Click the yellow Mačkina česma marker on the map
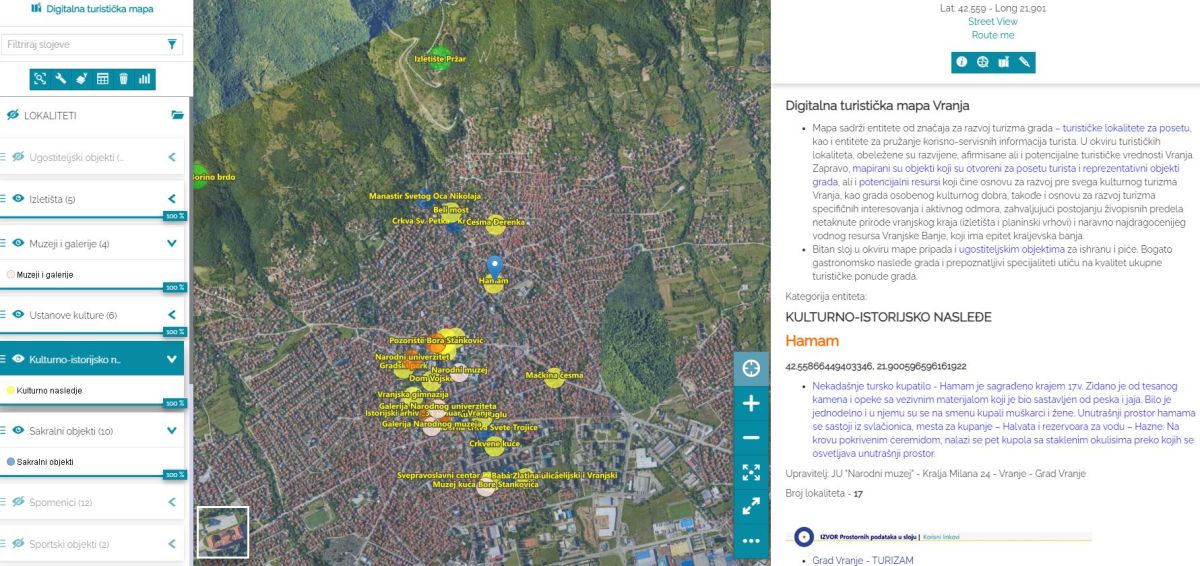This screenshot has width=1200, height=566. [x=554, y=377]
